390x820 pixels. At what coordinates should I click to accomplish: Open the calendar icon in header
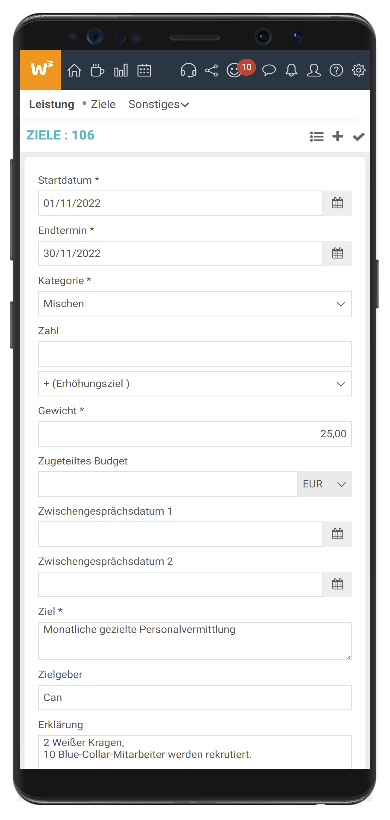(x=144, y=70)
